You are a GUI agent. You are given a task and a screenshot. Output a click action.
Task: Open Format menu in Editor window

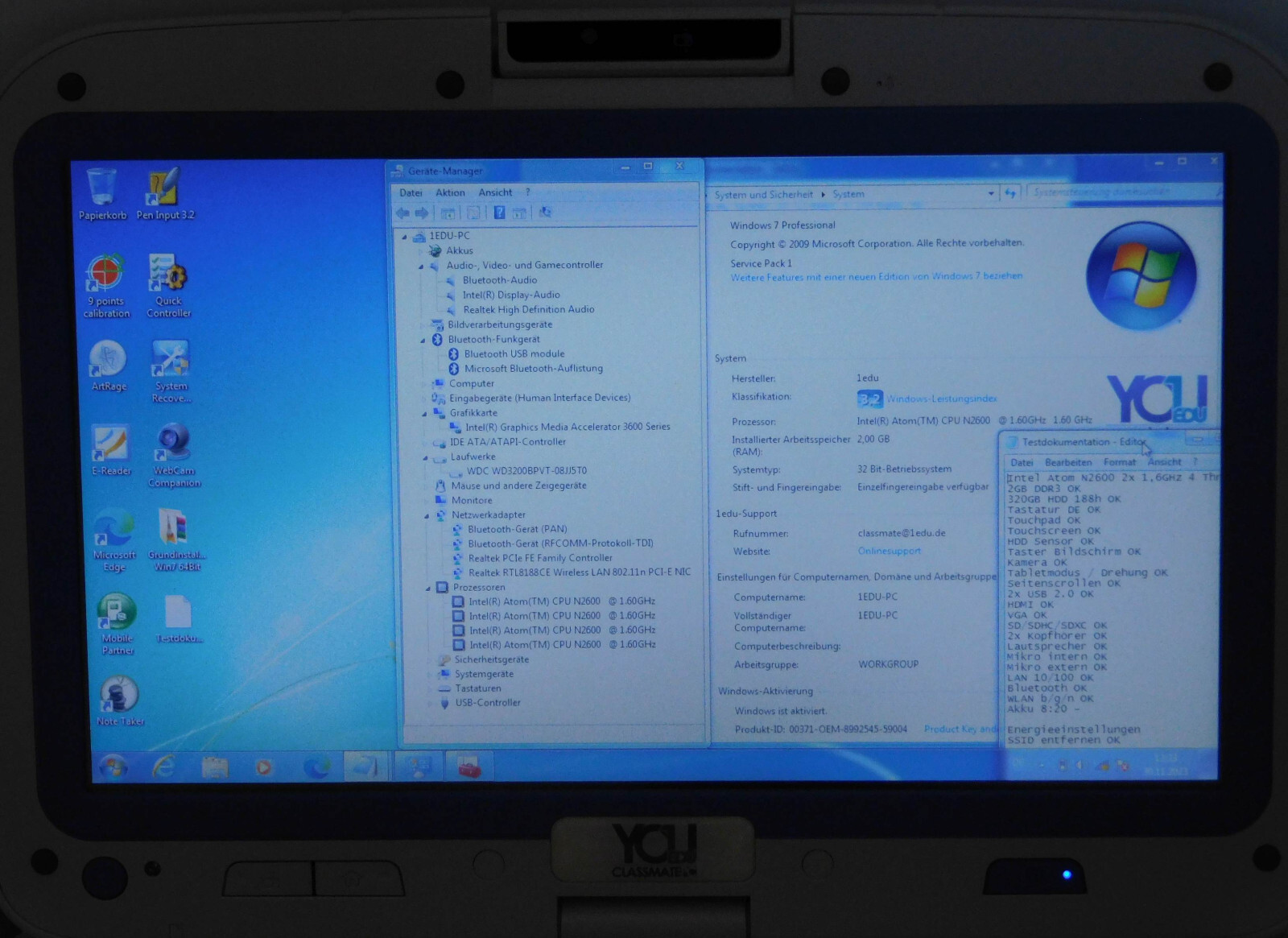tap(1119, 462)
